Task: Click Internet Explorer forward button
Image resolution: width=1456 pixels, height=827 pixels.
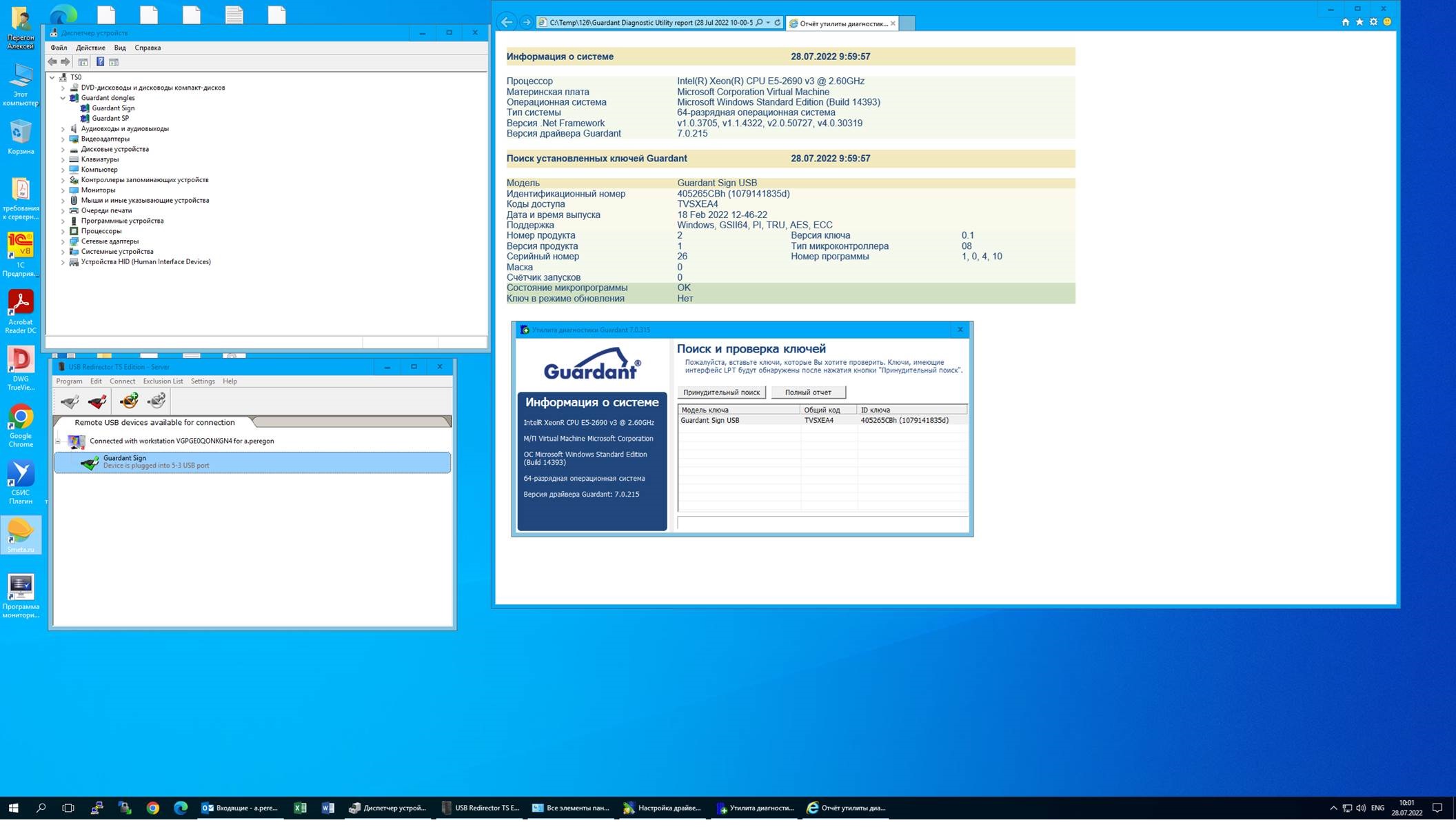Action: tap(527, 22)
